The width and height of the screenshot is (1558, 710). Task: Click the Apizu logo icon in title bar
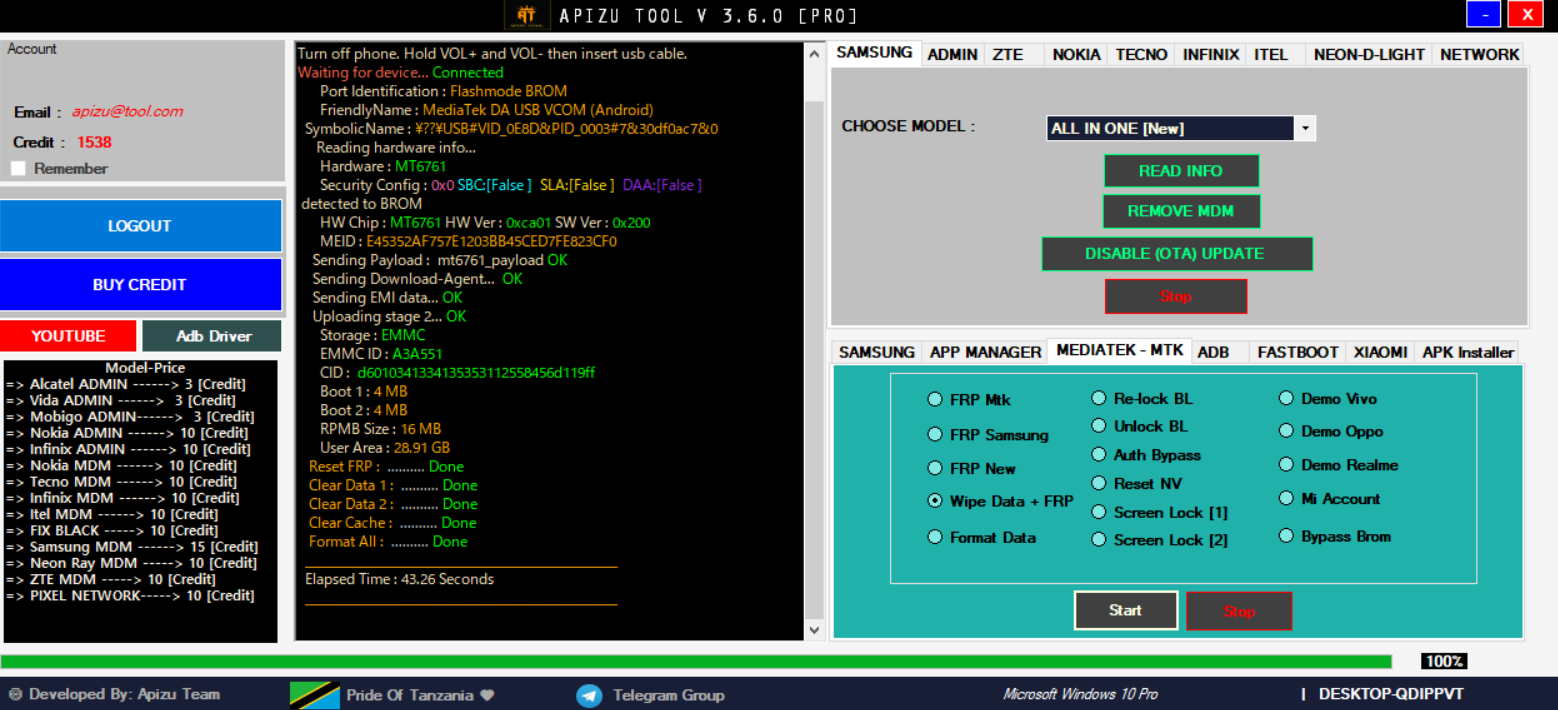tap(527, 16)
